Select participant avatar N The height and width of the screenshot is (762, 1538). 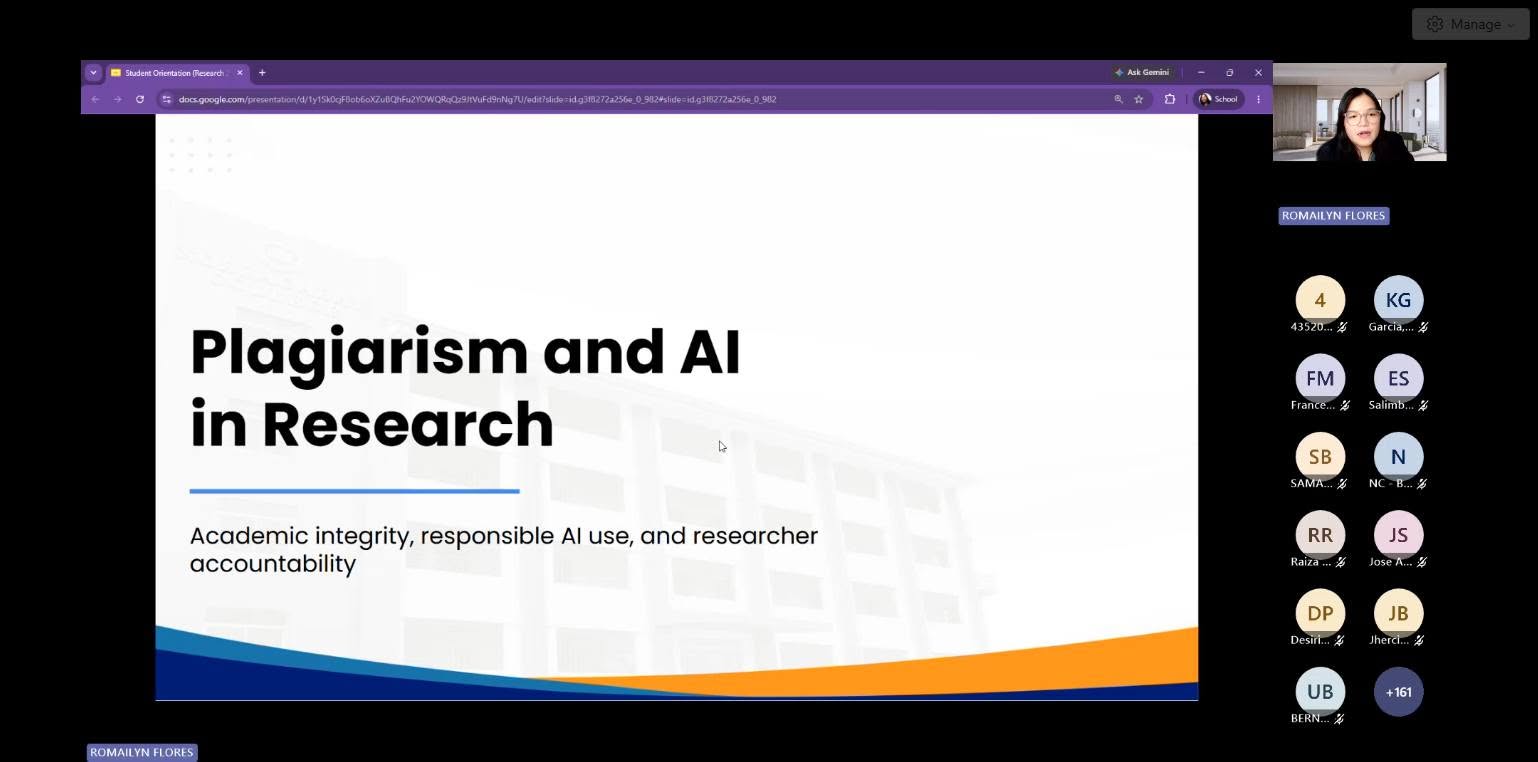(x=1398, y=457)
